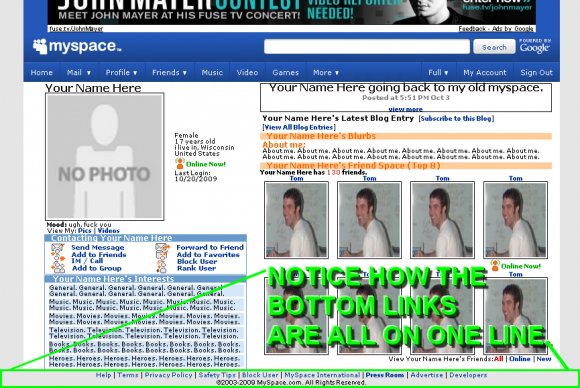Click the Online Now status icon beside profile

180,163
